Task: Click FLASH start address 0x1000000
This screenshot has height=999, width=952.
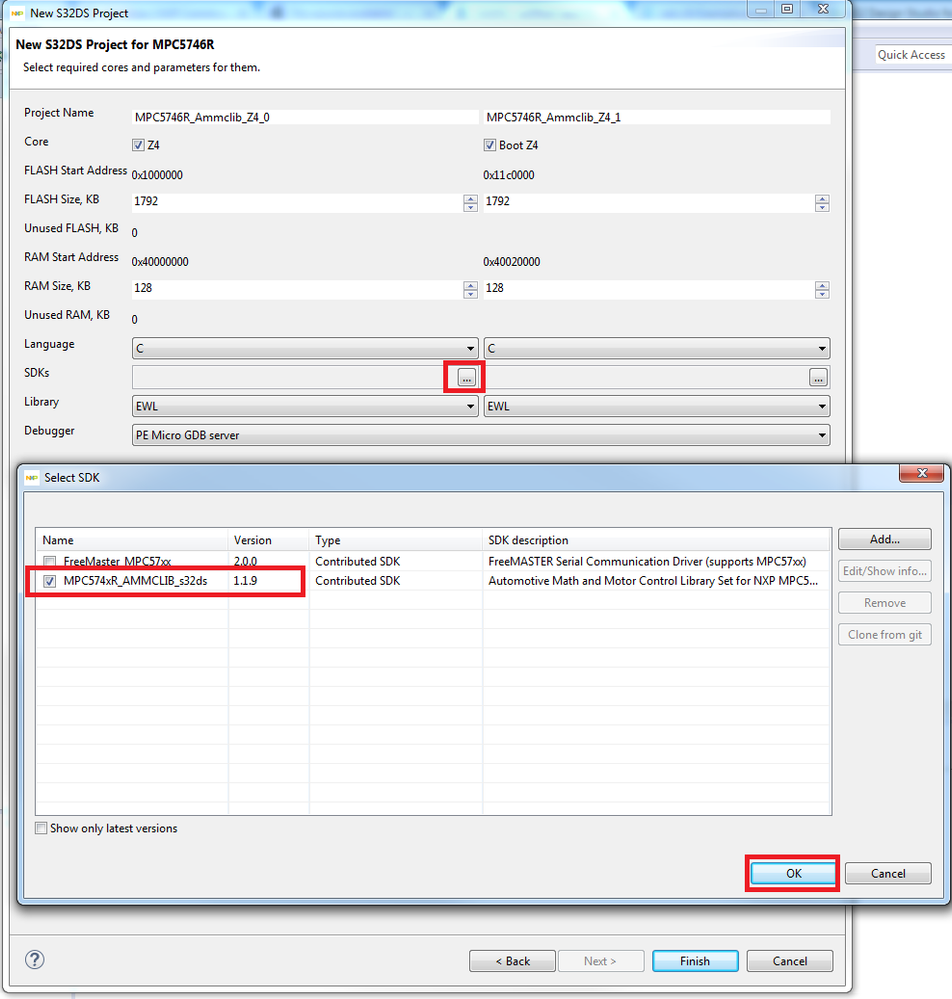Action: [x=157, y=175]
